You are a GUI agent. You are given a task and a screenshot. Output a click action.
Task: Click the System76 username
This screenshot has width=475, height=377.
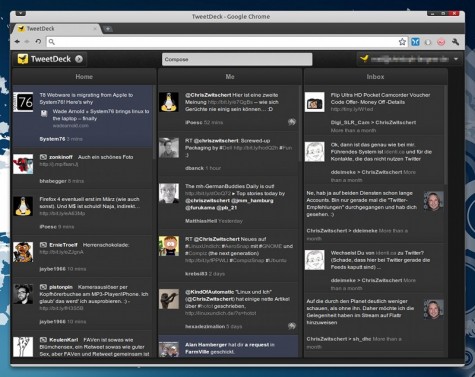point(52,139)
